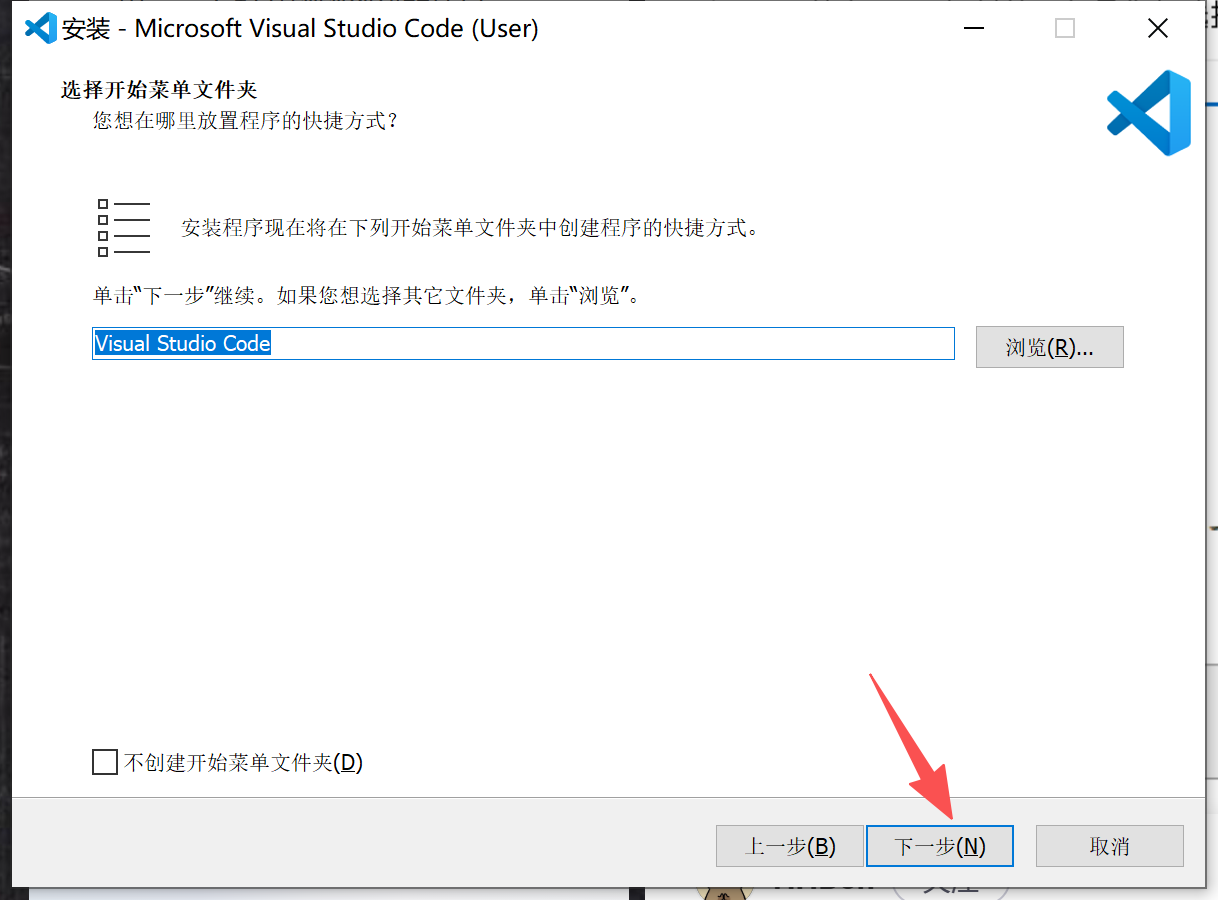Click the large VS Code logo
Screen dimensions: 1218x900
(x=1149, y=113)
